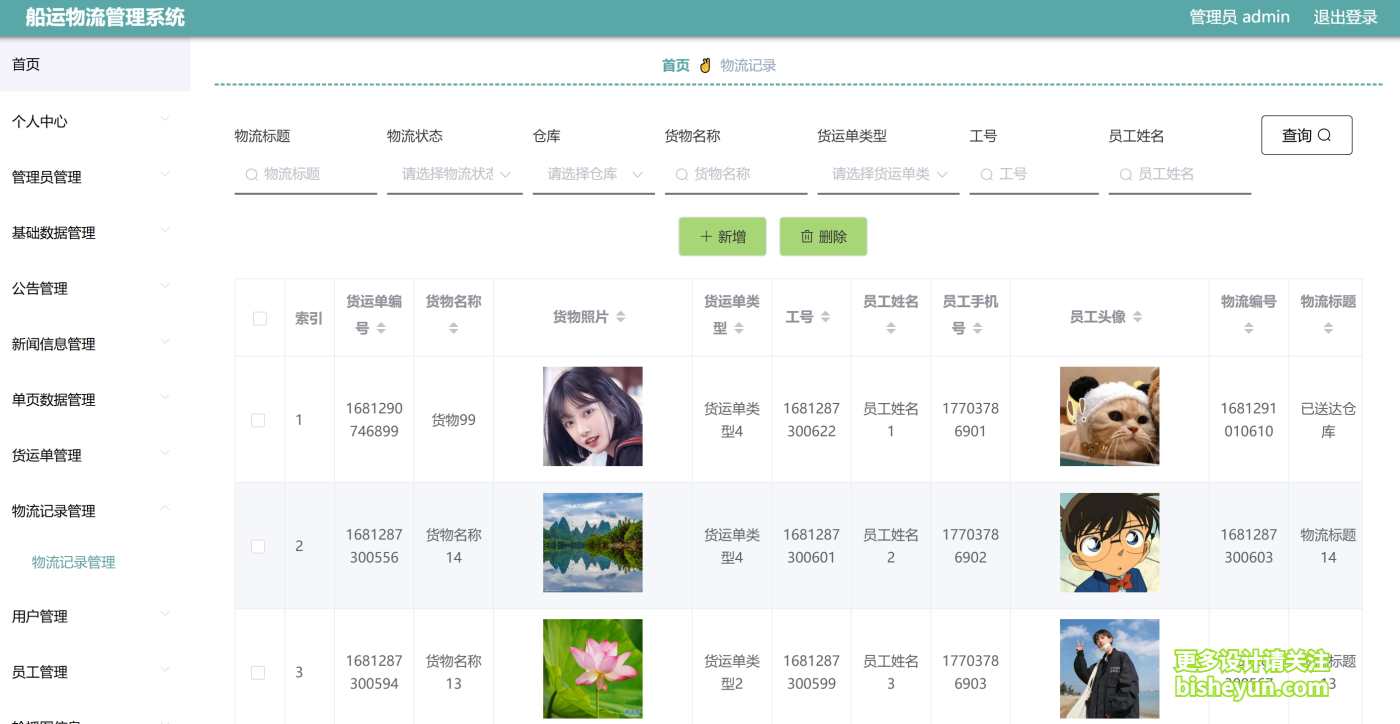Open the mountain lake cargo photo
The height and width of the screenshot is (724, 1400).
pyautogui.click(x=593, y=542)
